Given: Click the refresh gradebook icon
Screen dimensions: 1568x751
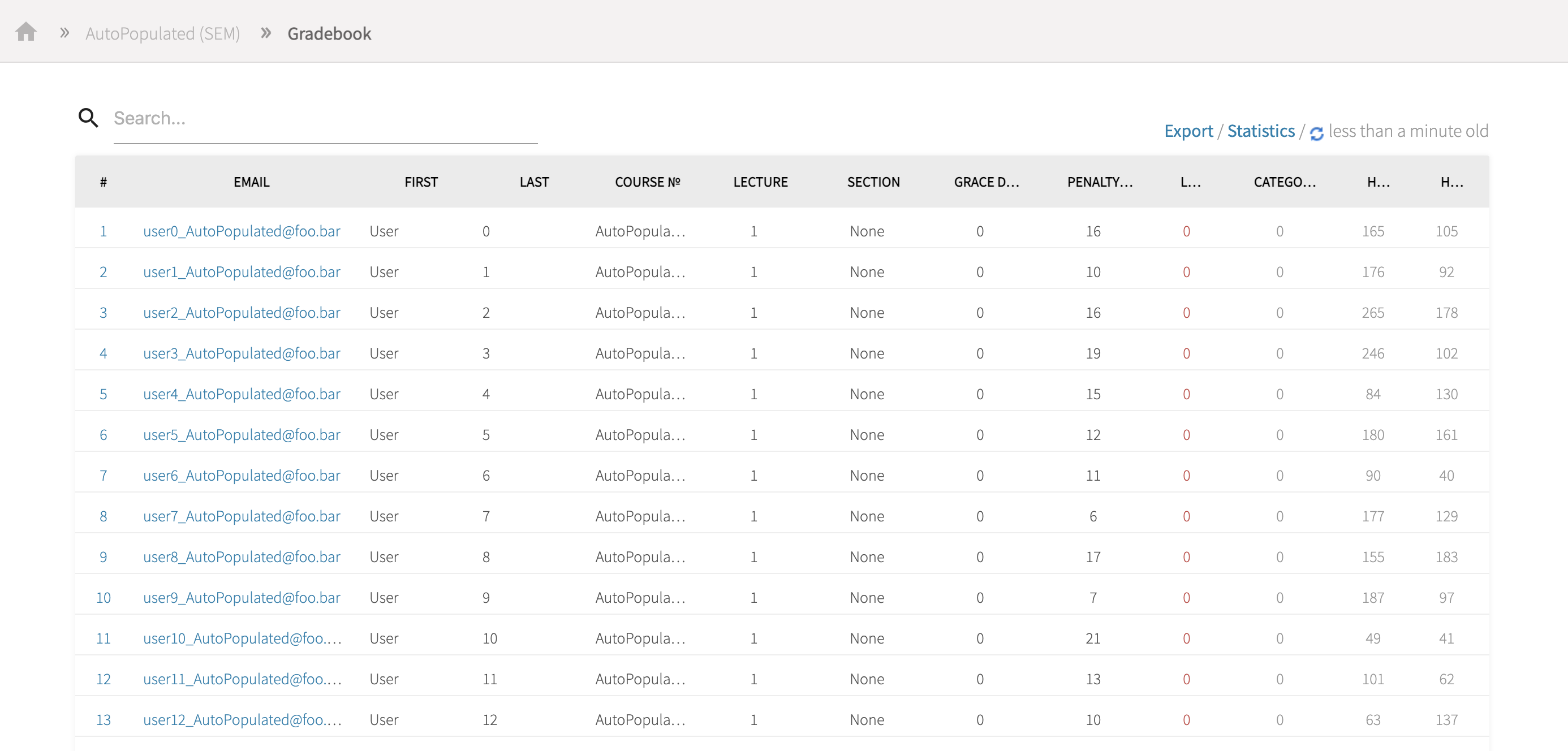Looking at the screenshot, I should click(1316, 133).
